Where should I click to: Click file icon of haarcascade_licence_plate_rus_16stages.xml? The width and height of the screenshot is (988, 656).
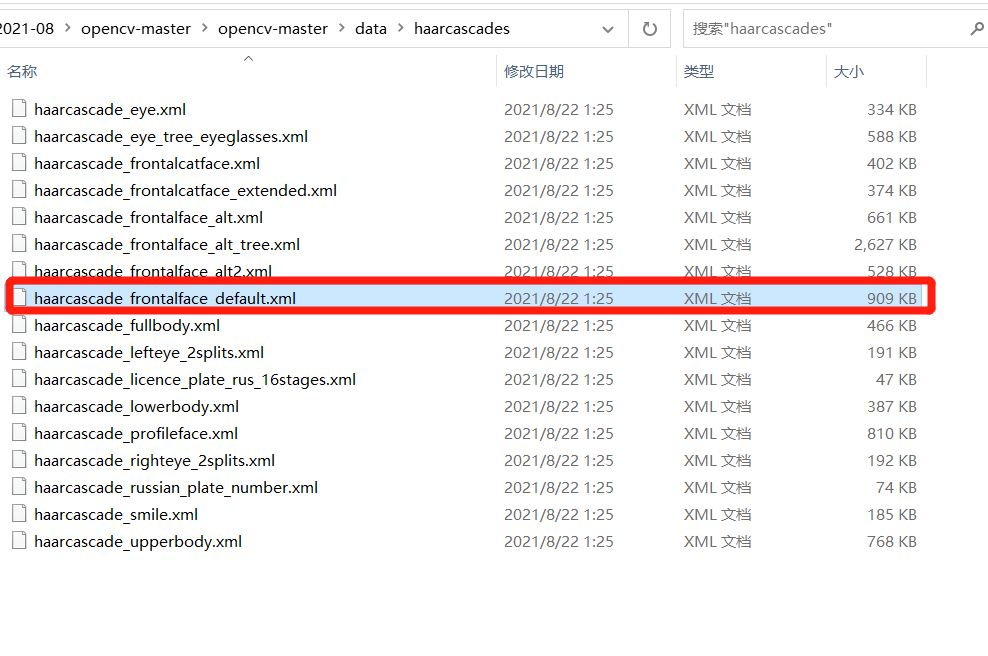tap(20, 379)
